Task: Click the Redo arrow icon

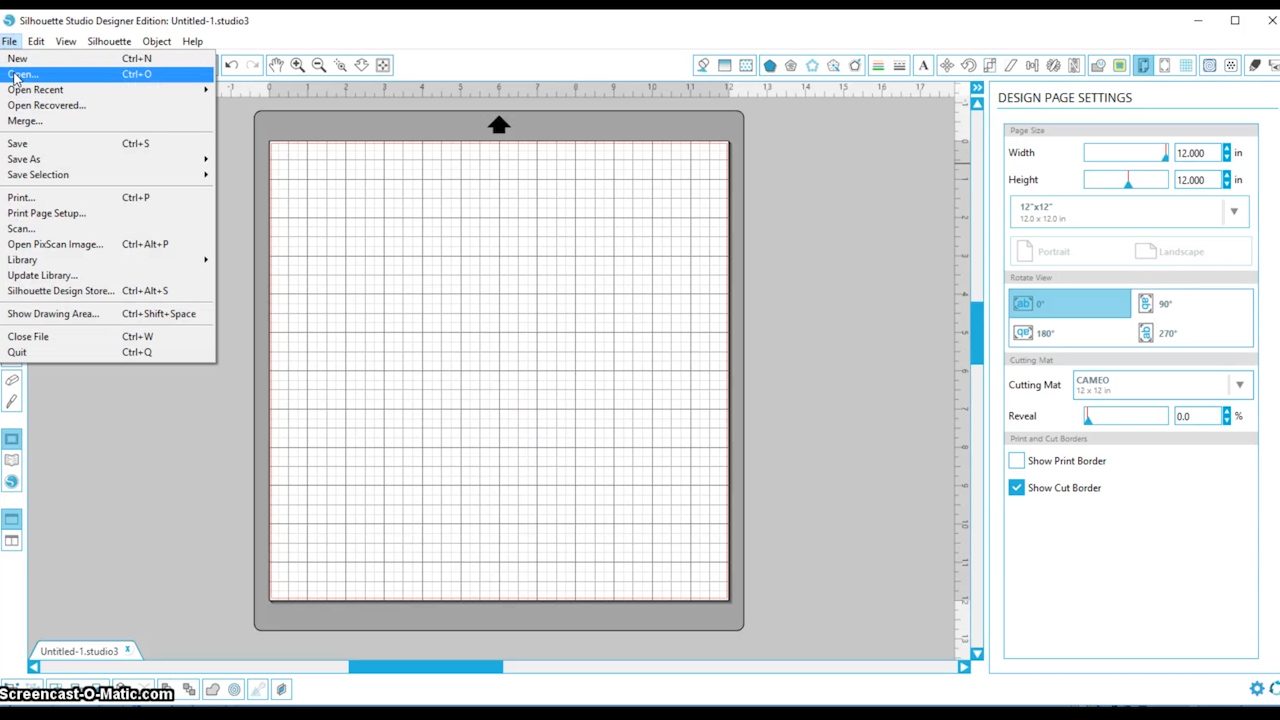Action: [x=252, y=65]
